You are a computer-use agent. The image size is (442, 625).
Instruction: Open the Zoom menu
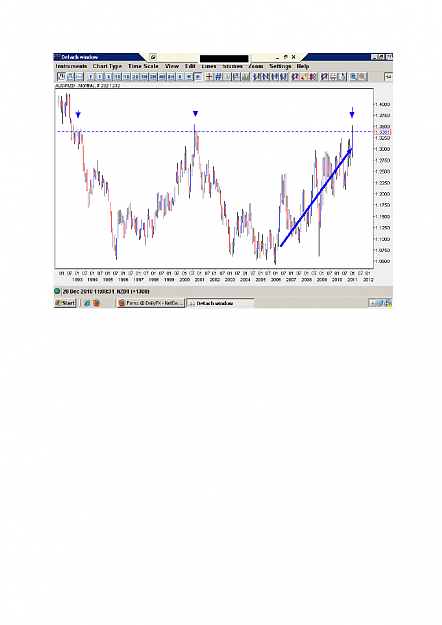pyautogui.click(x=256, y=66)
